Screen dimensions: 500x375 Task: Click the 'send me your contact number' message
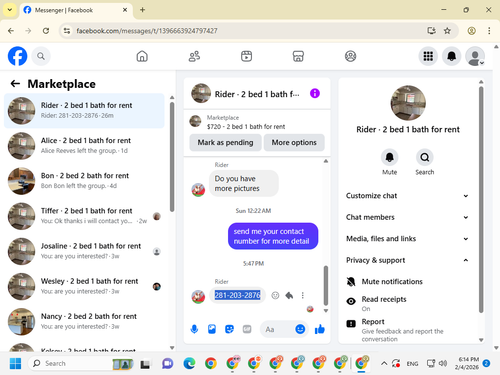tap(273, 236)
